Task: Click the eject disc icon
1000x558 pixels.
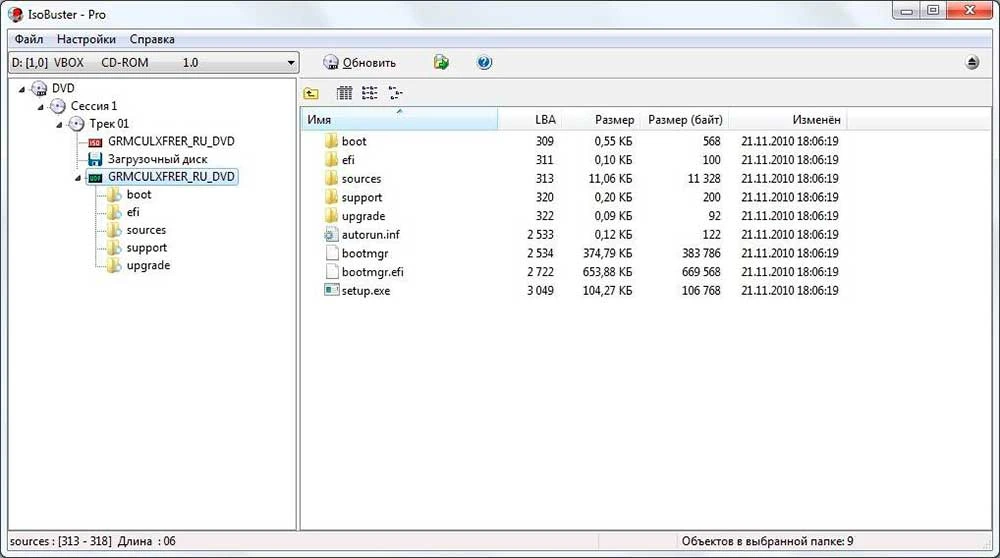Action: click(x=972, y=62)
